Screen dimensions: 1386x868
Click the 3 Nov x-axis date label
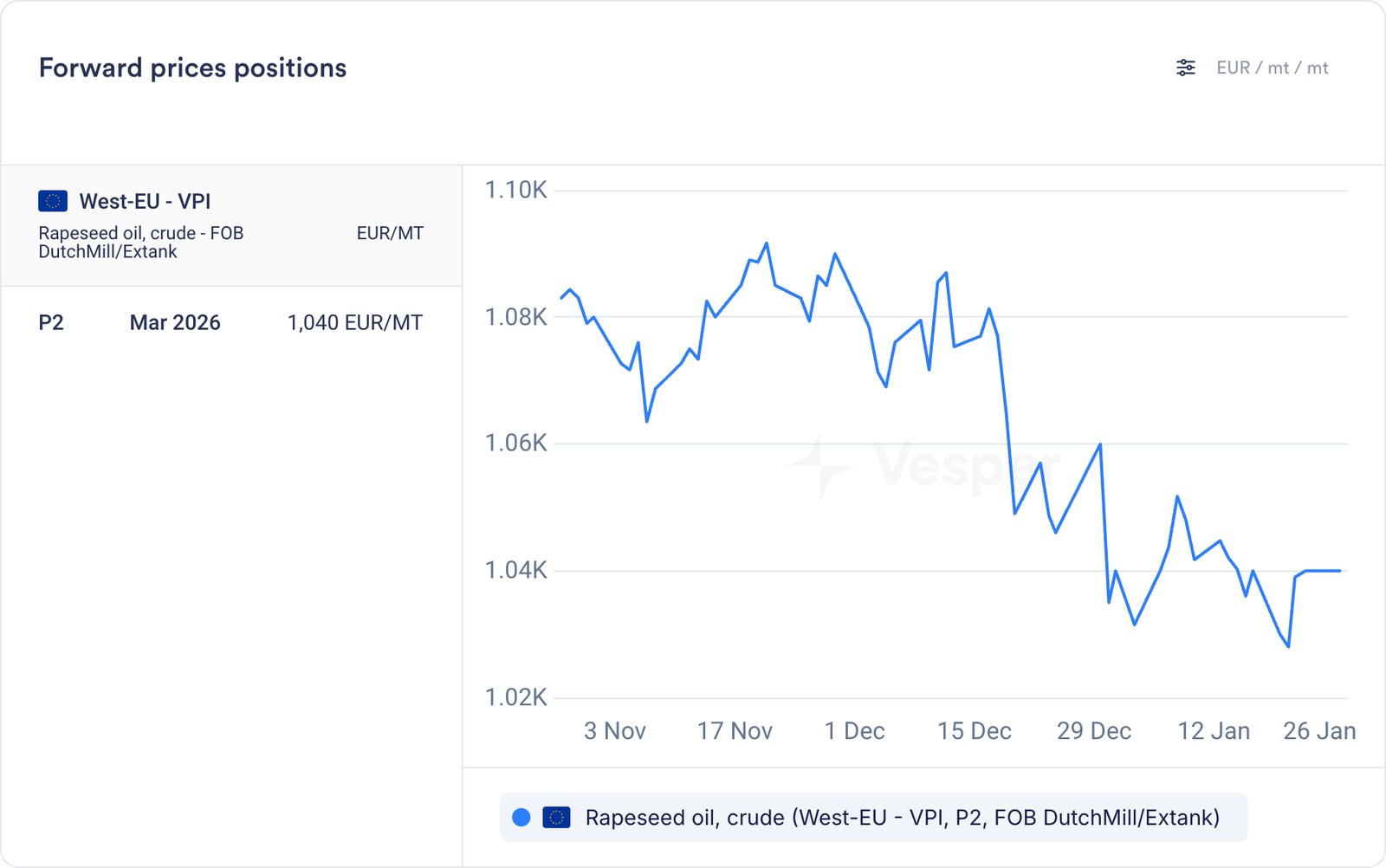pos(614,731)
